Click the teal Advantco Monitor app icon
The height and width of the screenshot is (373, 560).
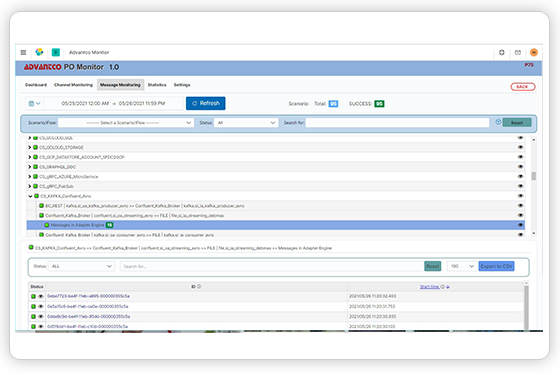[x=56, y=52]
